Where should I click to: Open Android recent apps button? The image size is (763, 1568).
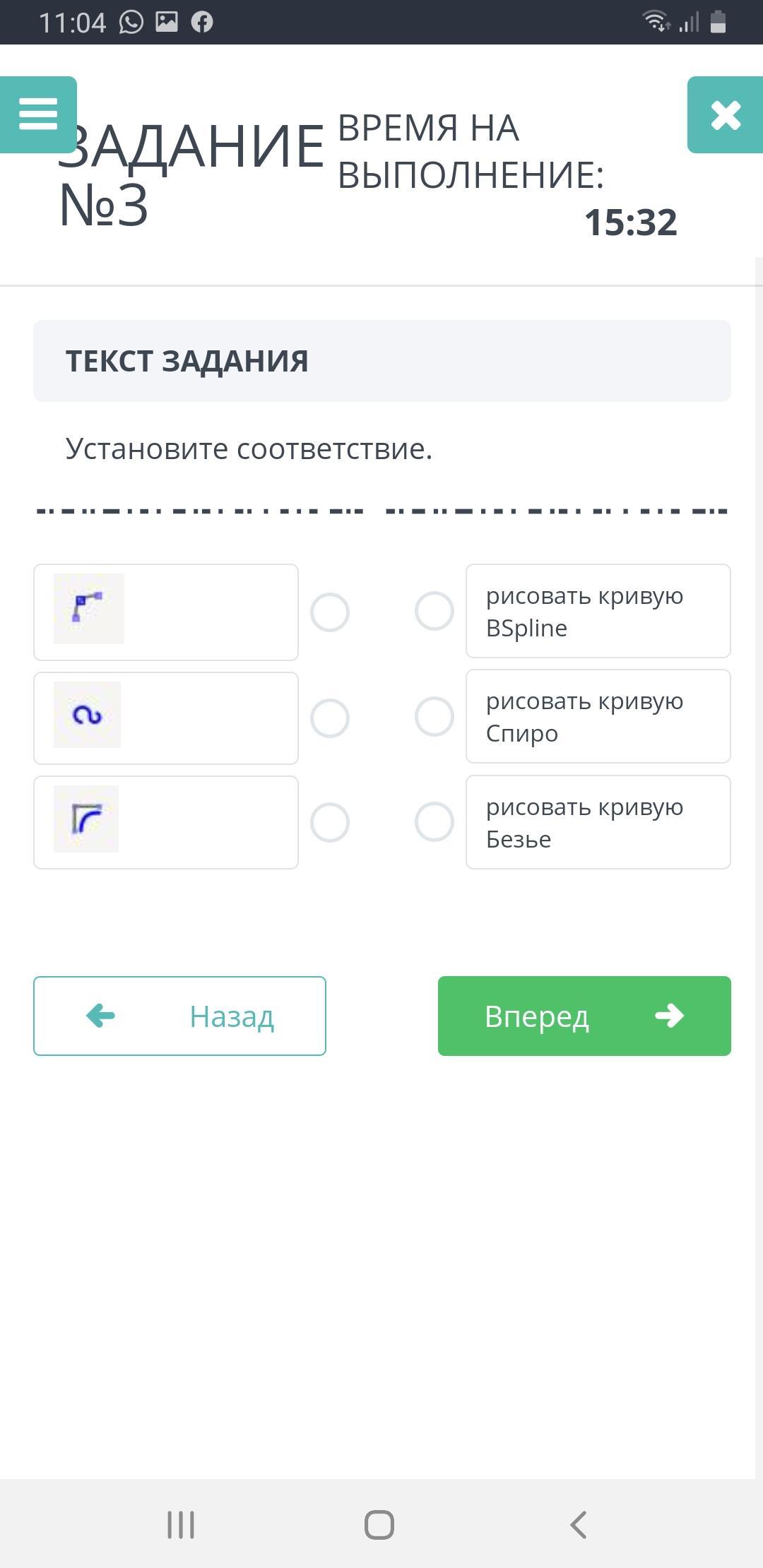coord(181,1525)
